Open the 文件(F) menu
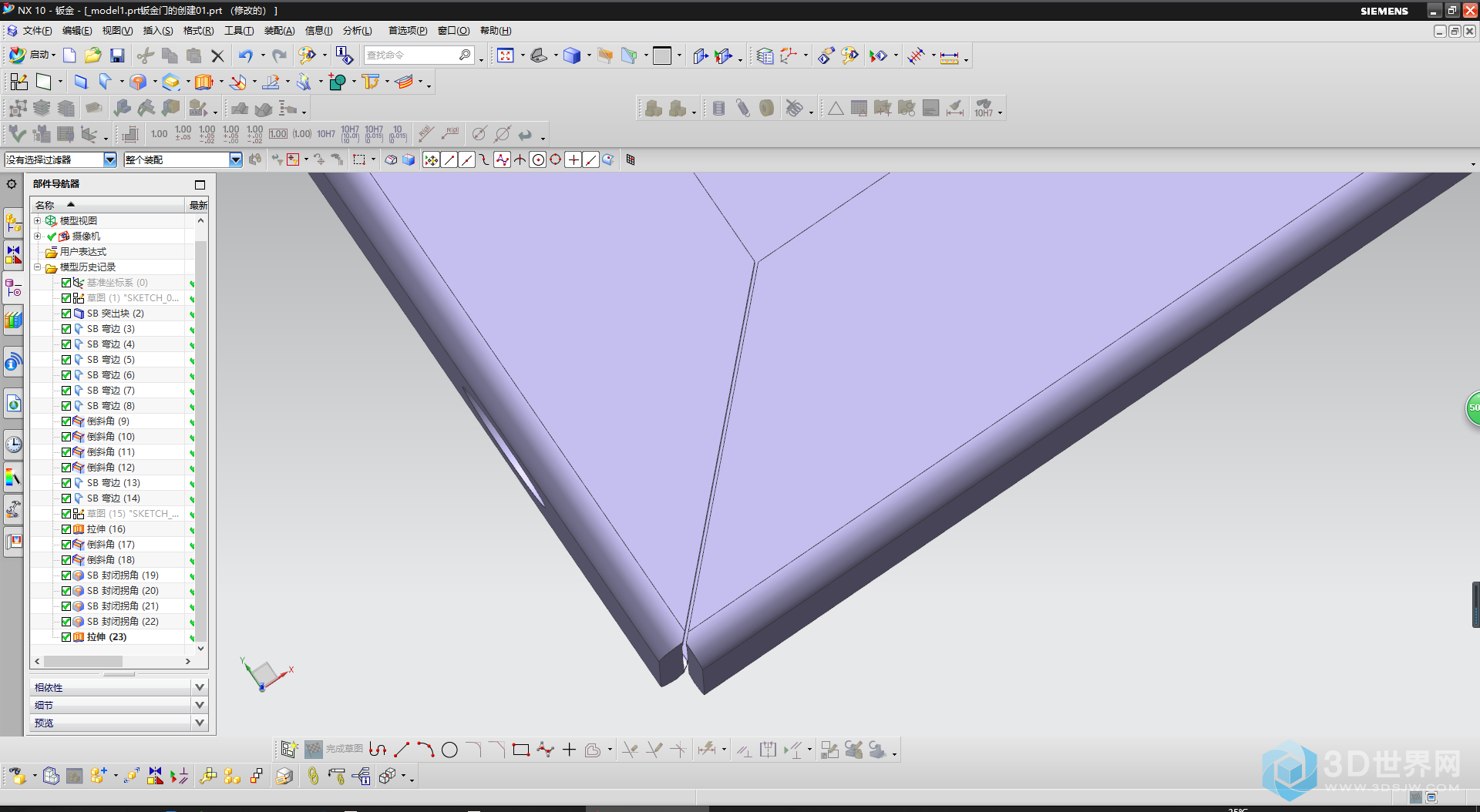Screen dimensions: 1480x812 pyautogui.click(x=37, y=31)
